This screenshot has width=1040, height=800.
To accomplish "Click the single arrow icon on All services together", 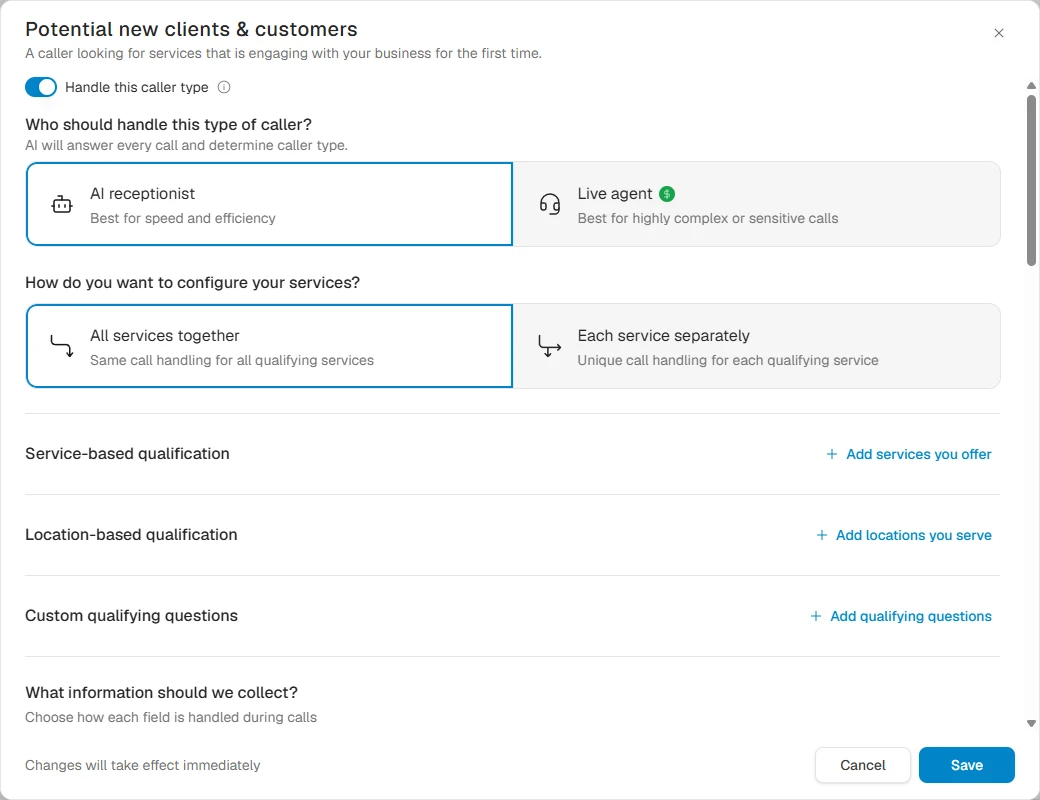I will tap(62, 346).
